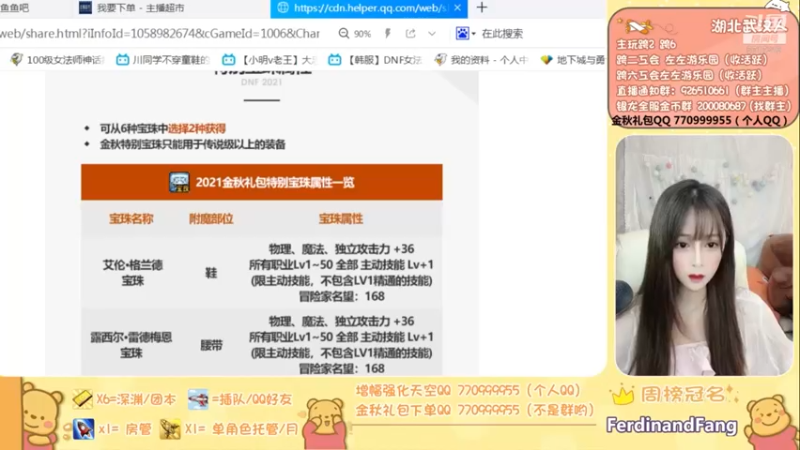Click the site icon on the cdn.helper tab
Image resolution: width=800 pixels, height=450 pixels.
283,8
